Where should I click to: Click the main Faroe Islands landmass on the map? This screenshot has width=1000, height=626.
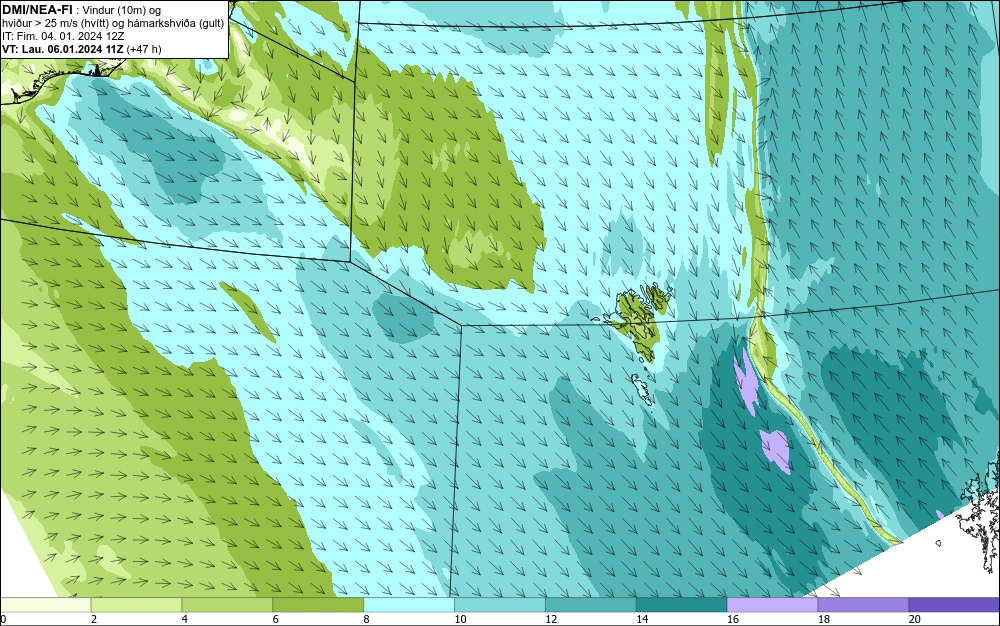638,322
